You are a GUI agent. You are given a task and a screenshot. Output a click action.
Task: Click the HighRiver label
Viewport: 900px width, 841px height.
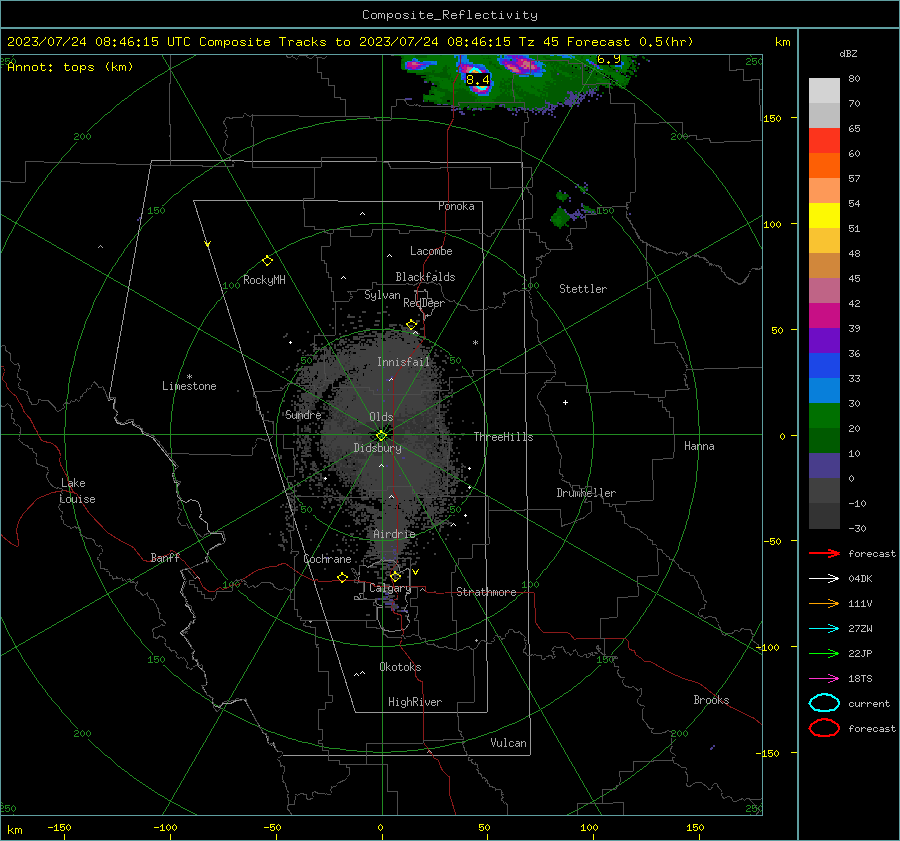415,702
